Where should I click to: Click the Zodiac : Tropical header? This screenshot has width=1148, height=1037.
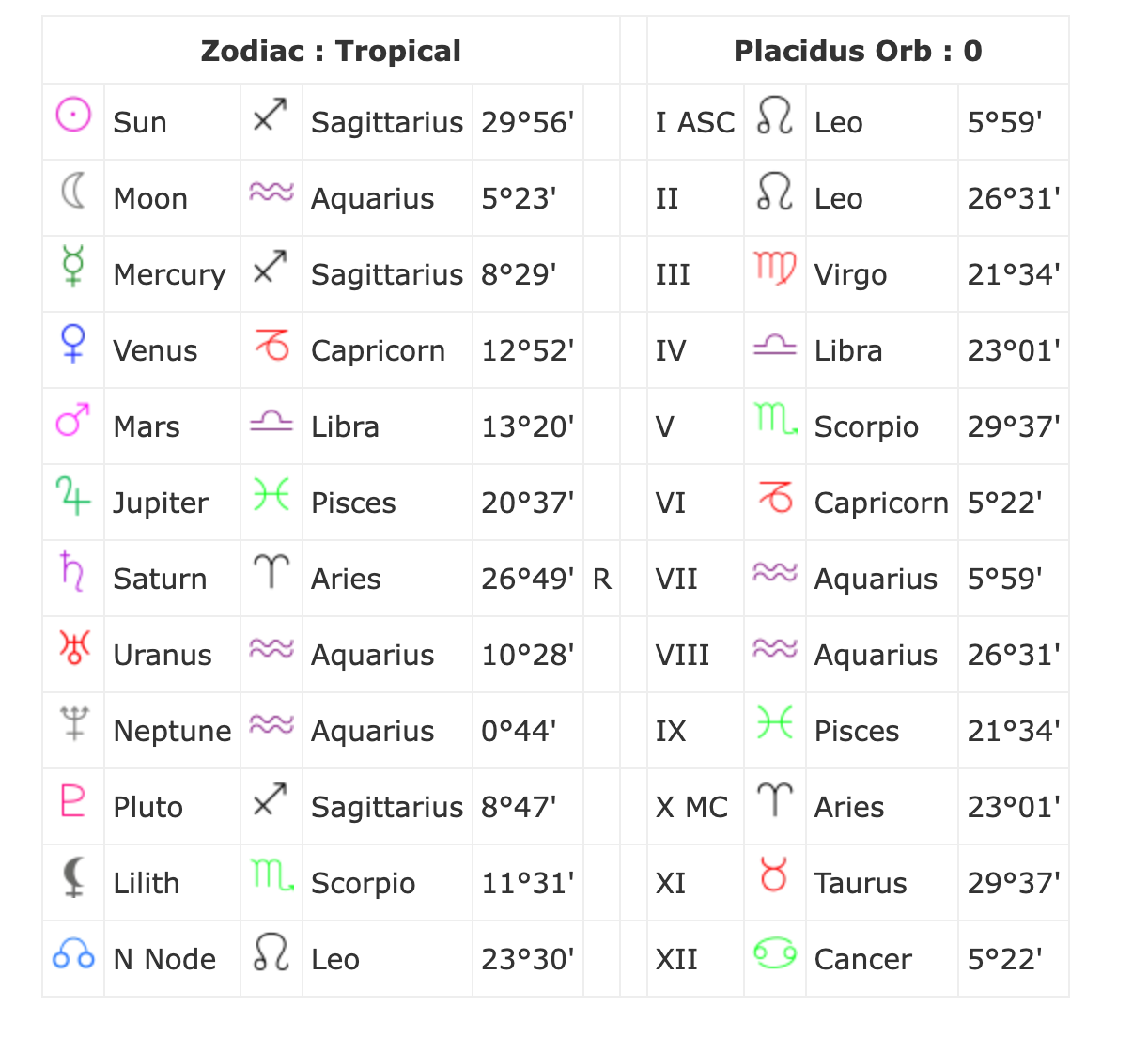coord(331,51)
